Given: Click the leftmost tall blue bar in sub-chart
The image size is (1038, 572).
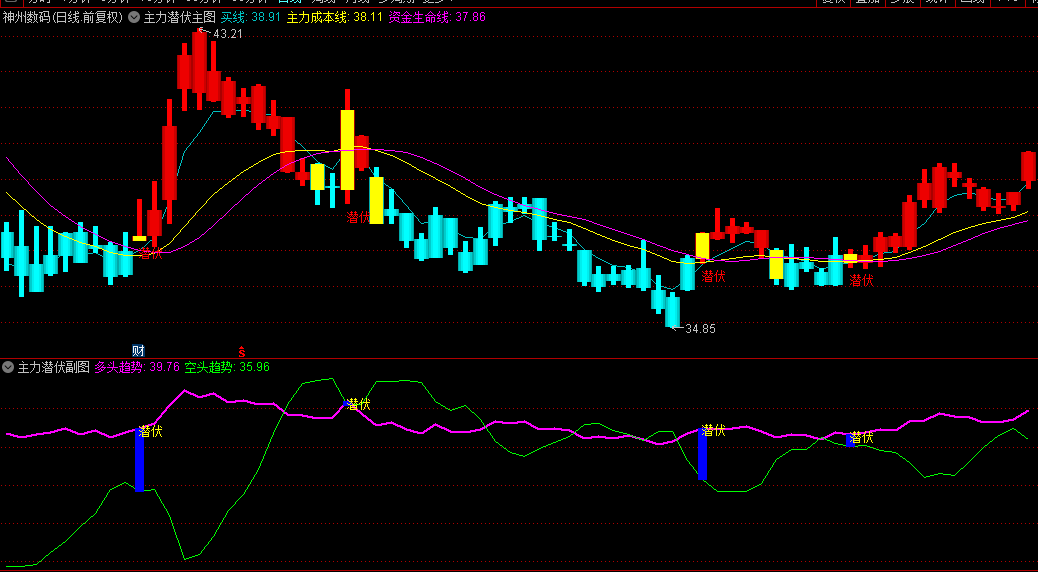Looking at the screenshot, I should (x=139, y=460).
